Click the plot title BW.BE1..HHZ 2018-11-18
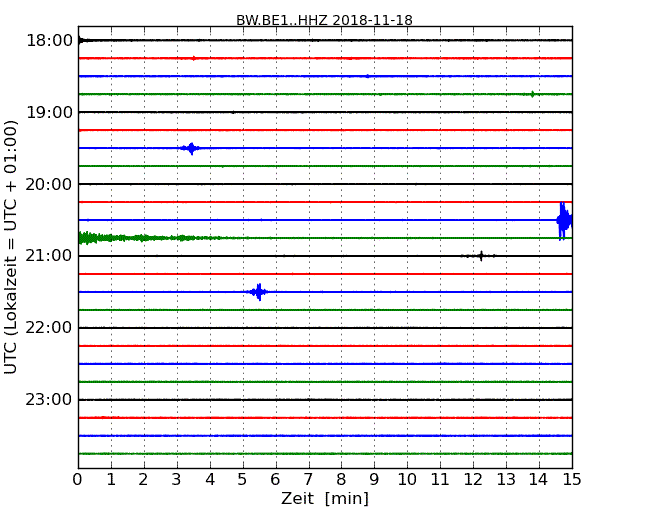 [324, 20]
